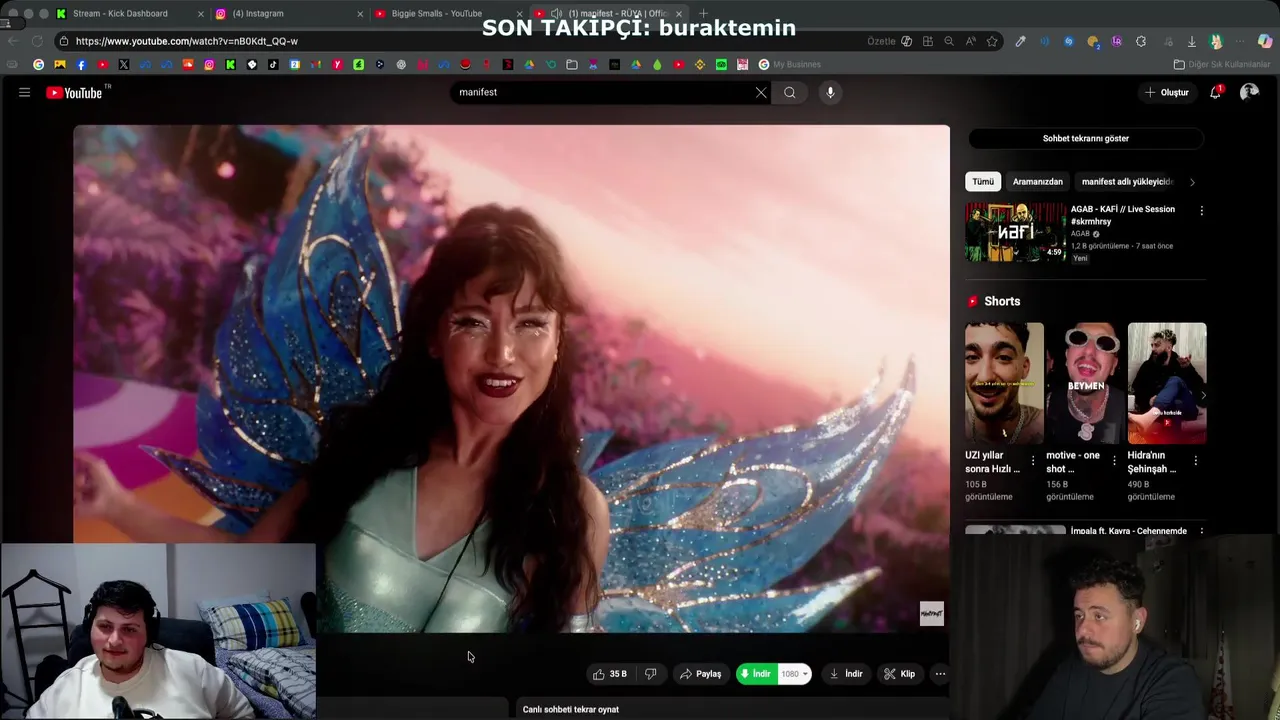Image resolution: width=1280 pixels, height=720 pixels.
Task: Select the 'Tümü' filter chip
Action: click(983, 181)
